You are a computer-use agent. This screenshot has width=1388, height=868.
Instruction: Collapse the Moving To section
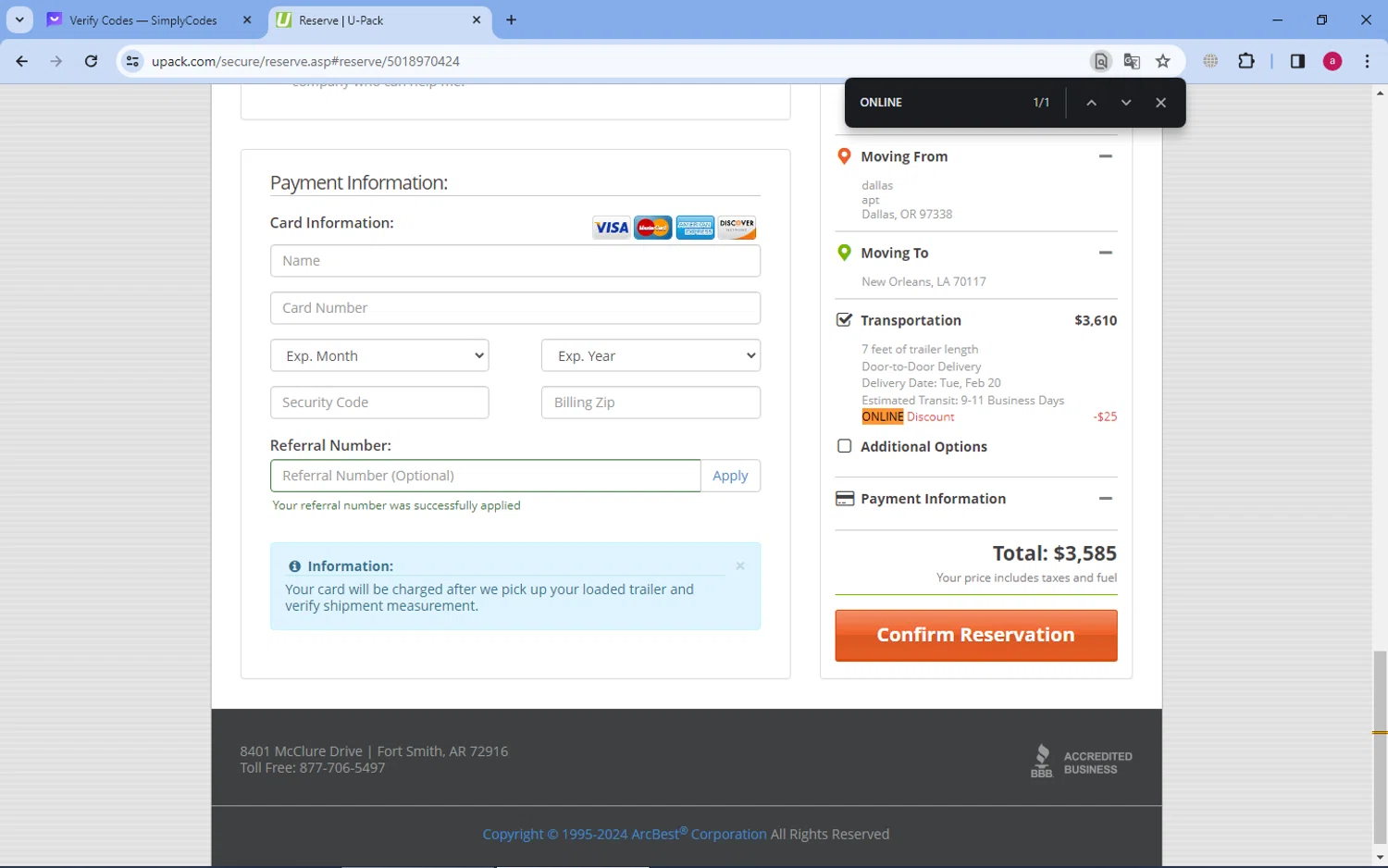click(x=1105, y=253)
